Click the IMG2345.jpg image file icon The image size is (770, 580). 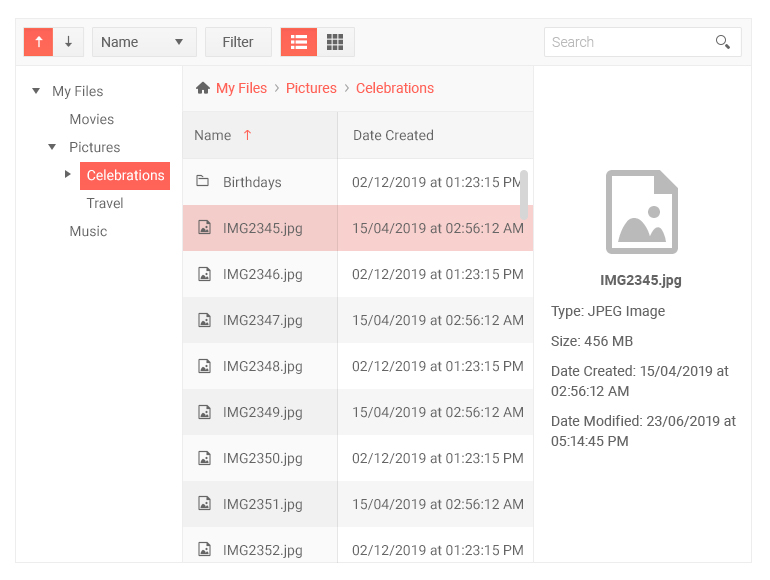point(204,227)
